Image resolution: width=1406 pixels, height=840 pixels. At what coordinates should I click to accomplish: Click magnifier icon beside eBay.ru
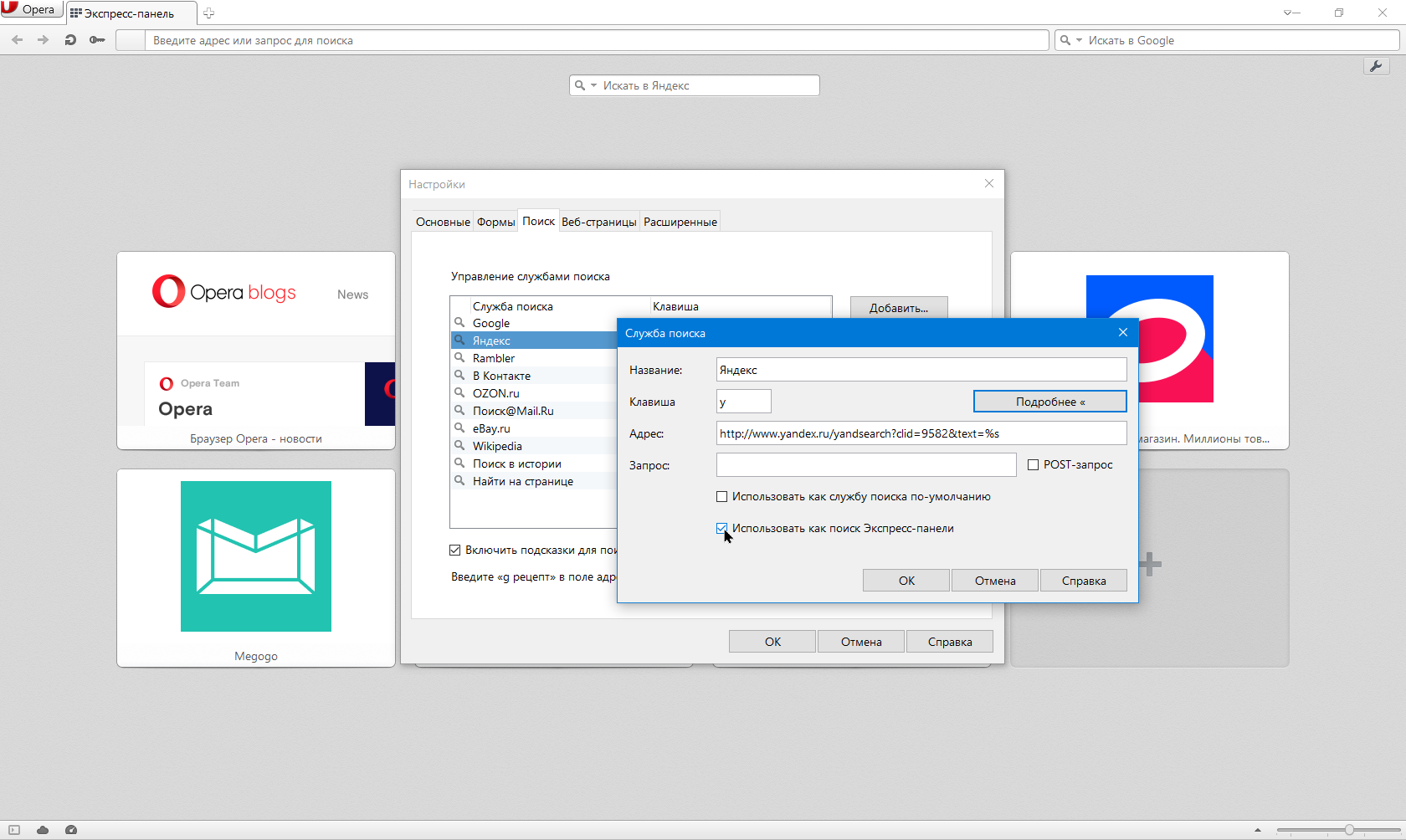click(459, 428)
